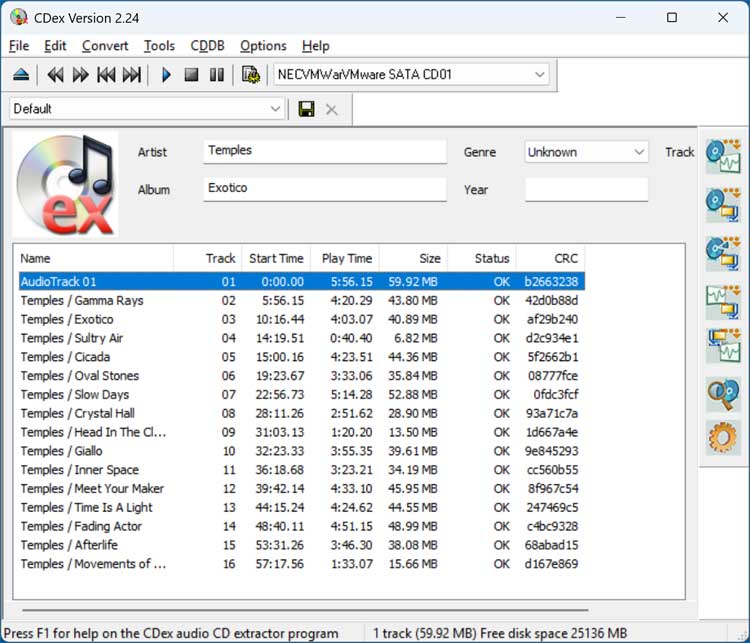Sort by Play Time column header
The image size is (750, 643).
[344, 258]
